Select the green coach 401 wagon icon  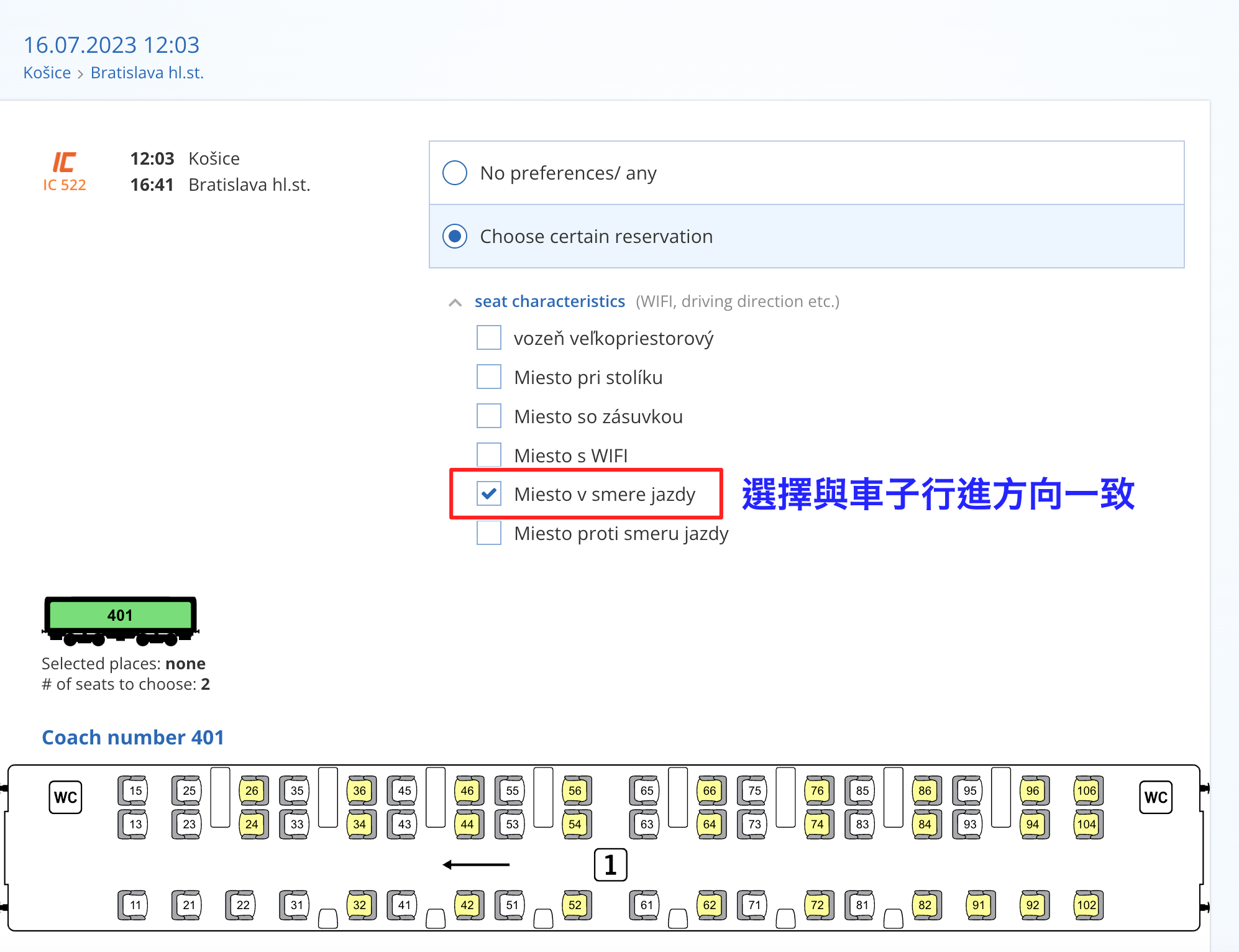(120, 620)
